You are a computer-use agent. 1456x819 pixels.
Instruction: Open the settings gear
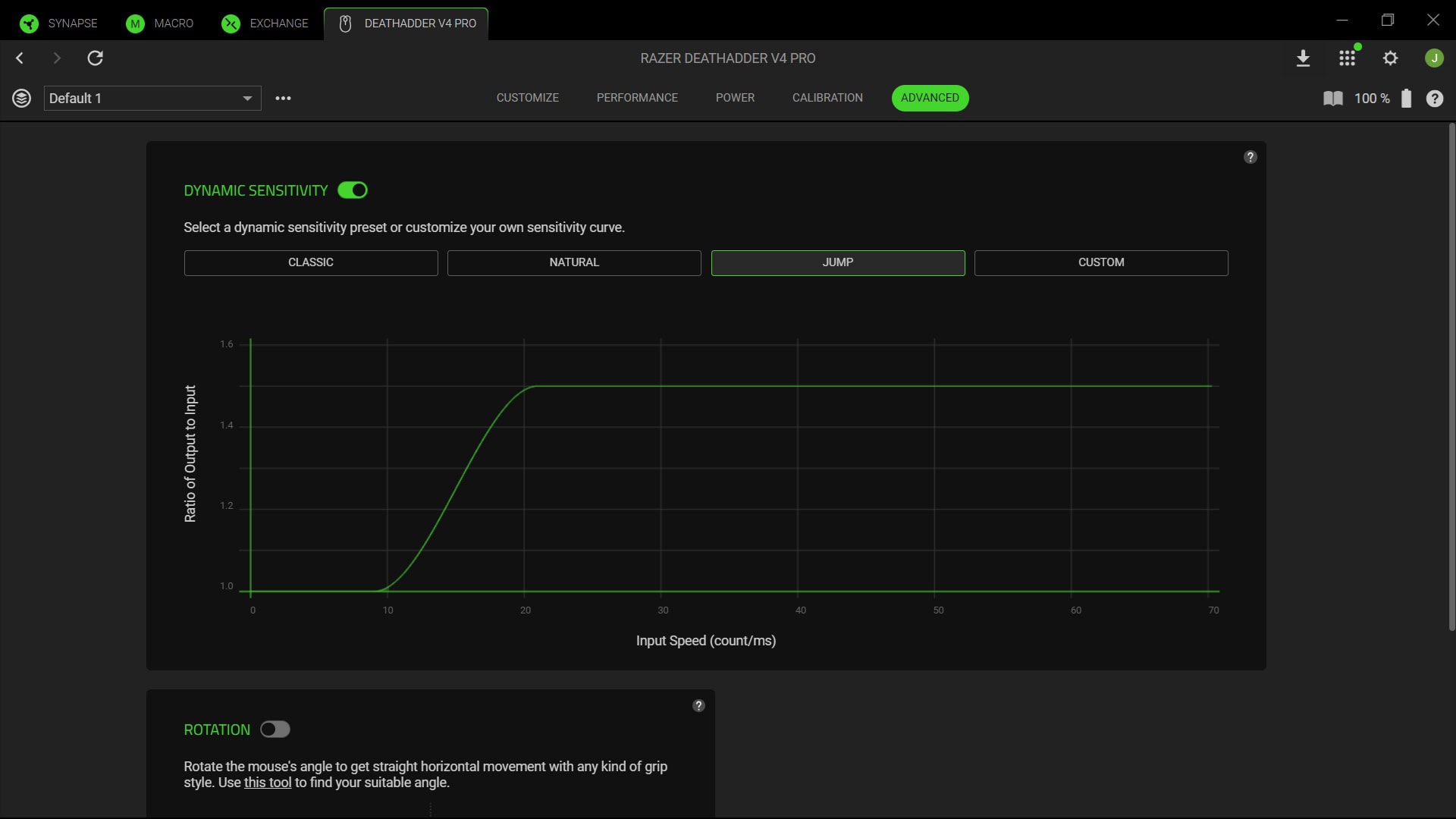(1390, 58)
